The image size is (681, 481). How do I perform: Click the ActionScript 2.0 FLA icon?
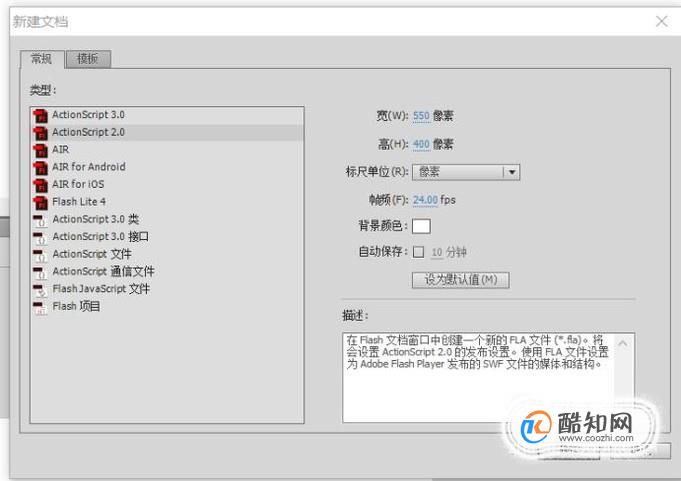(40, 133)
